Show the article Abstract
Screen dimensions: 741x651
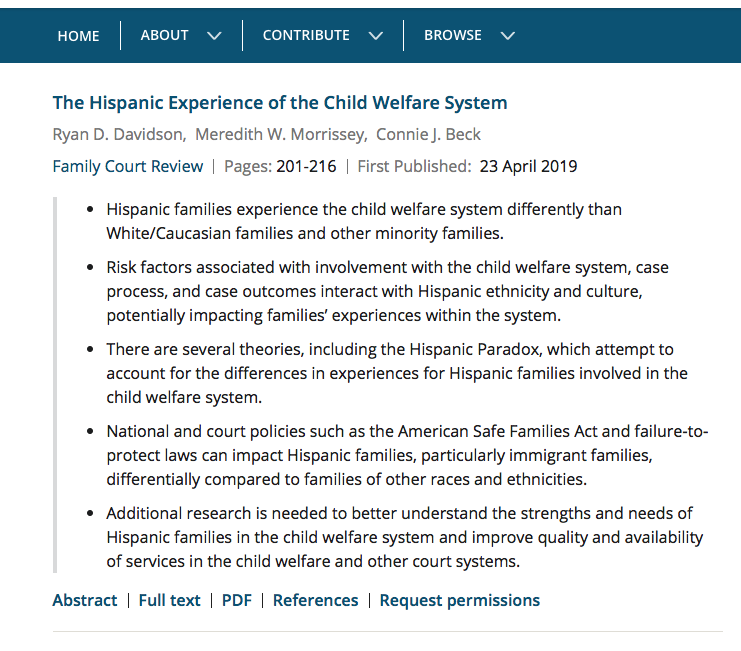pos(84,600)
